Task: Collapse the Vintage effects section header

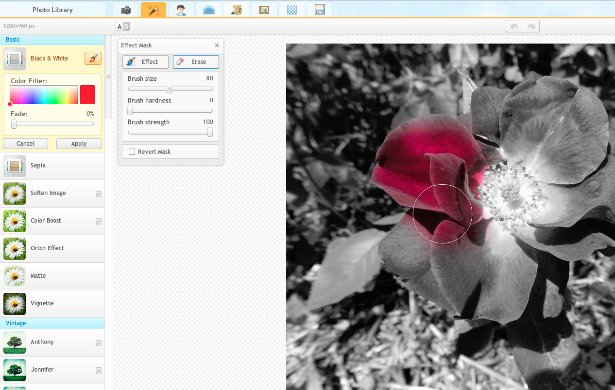Action: pos(52,323)
